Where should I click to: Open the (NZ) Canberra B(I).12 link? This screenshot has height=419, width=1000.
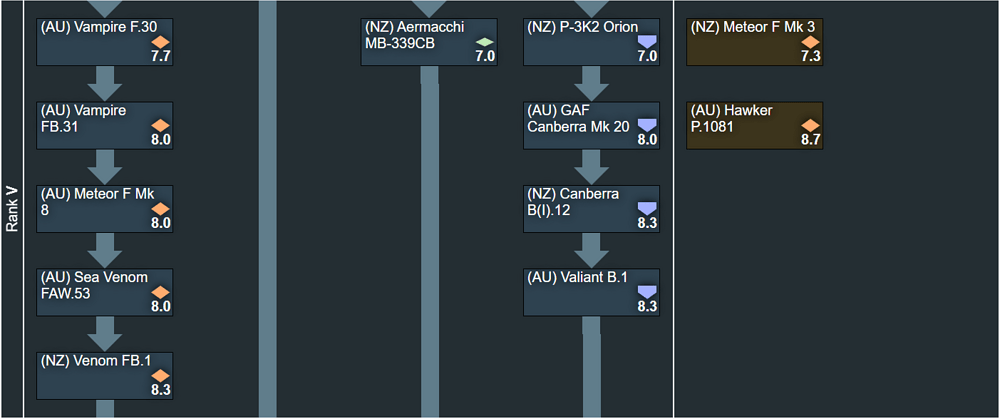[573, 202]
